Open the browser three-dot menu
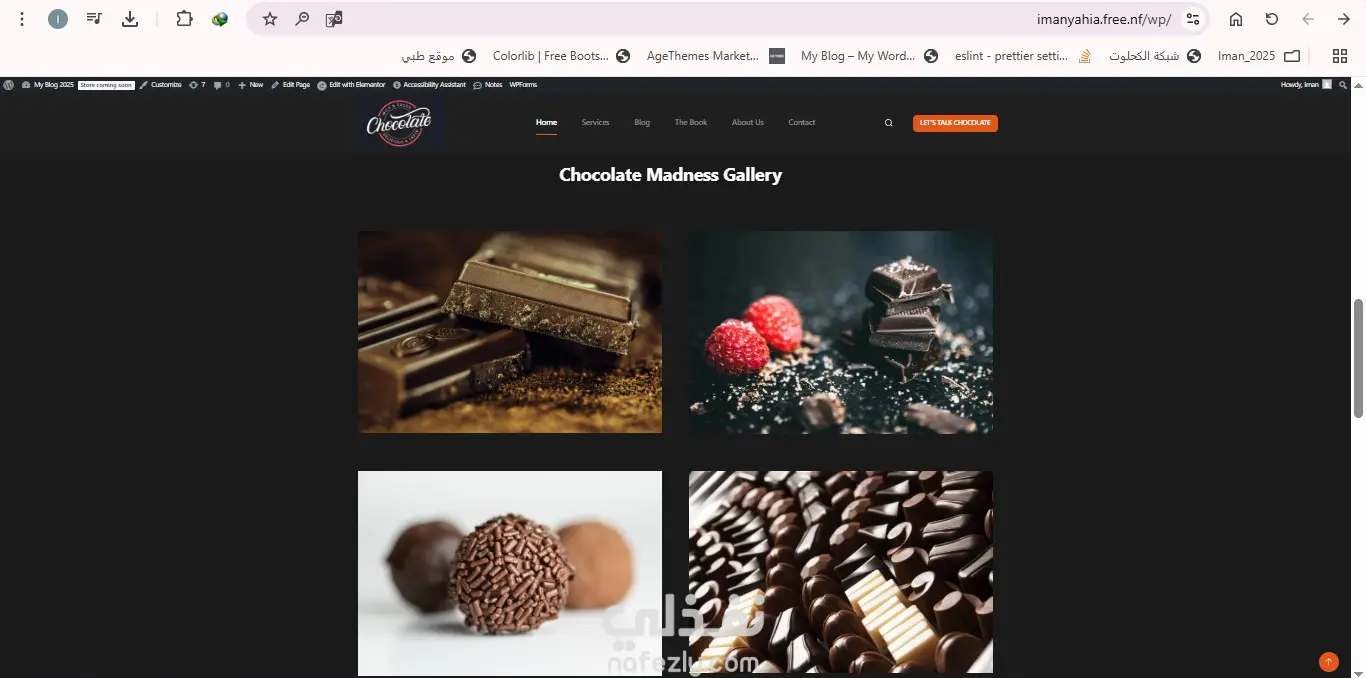 22,19
